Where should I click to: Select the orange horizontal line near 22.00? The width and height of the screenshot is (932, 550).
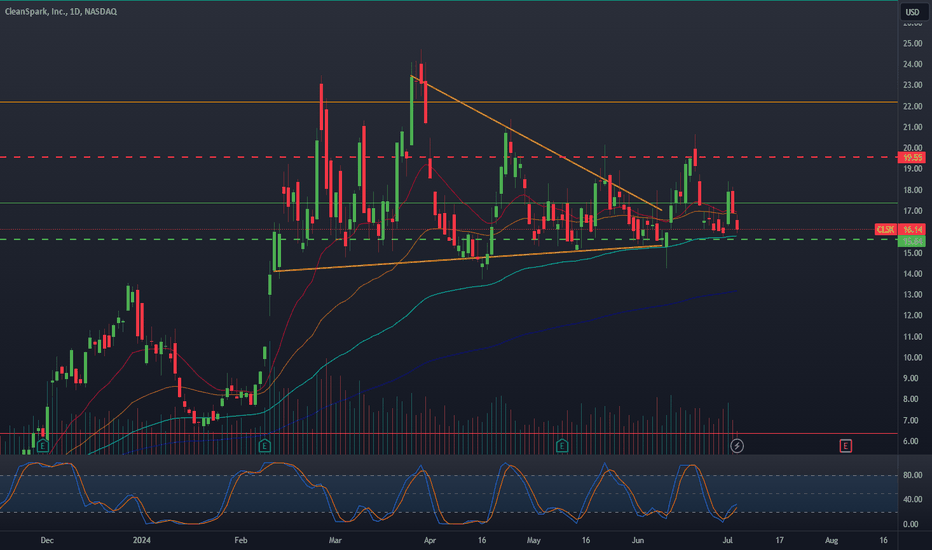449,102
